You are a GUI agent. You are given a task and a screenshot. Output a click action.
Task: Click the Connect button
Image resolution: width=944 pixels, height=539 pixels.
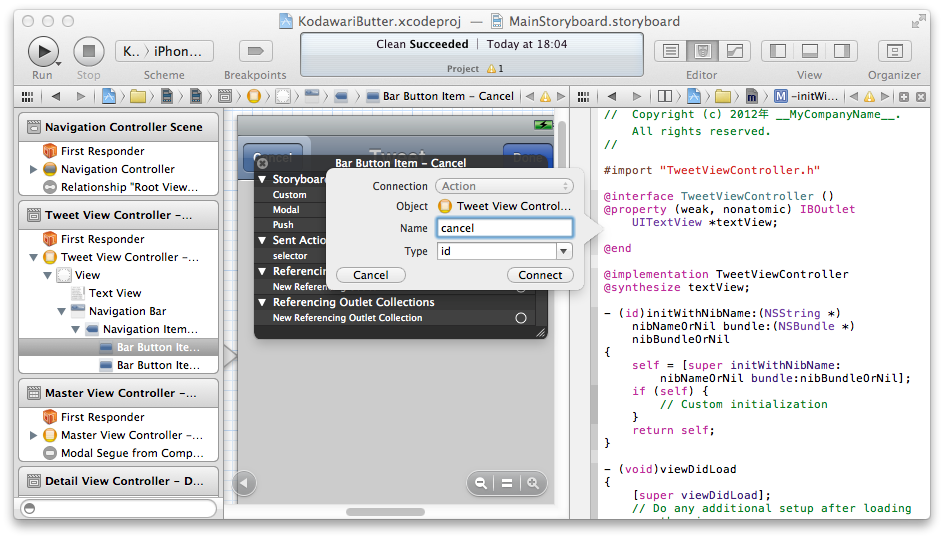tap(540, 275)
